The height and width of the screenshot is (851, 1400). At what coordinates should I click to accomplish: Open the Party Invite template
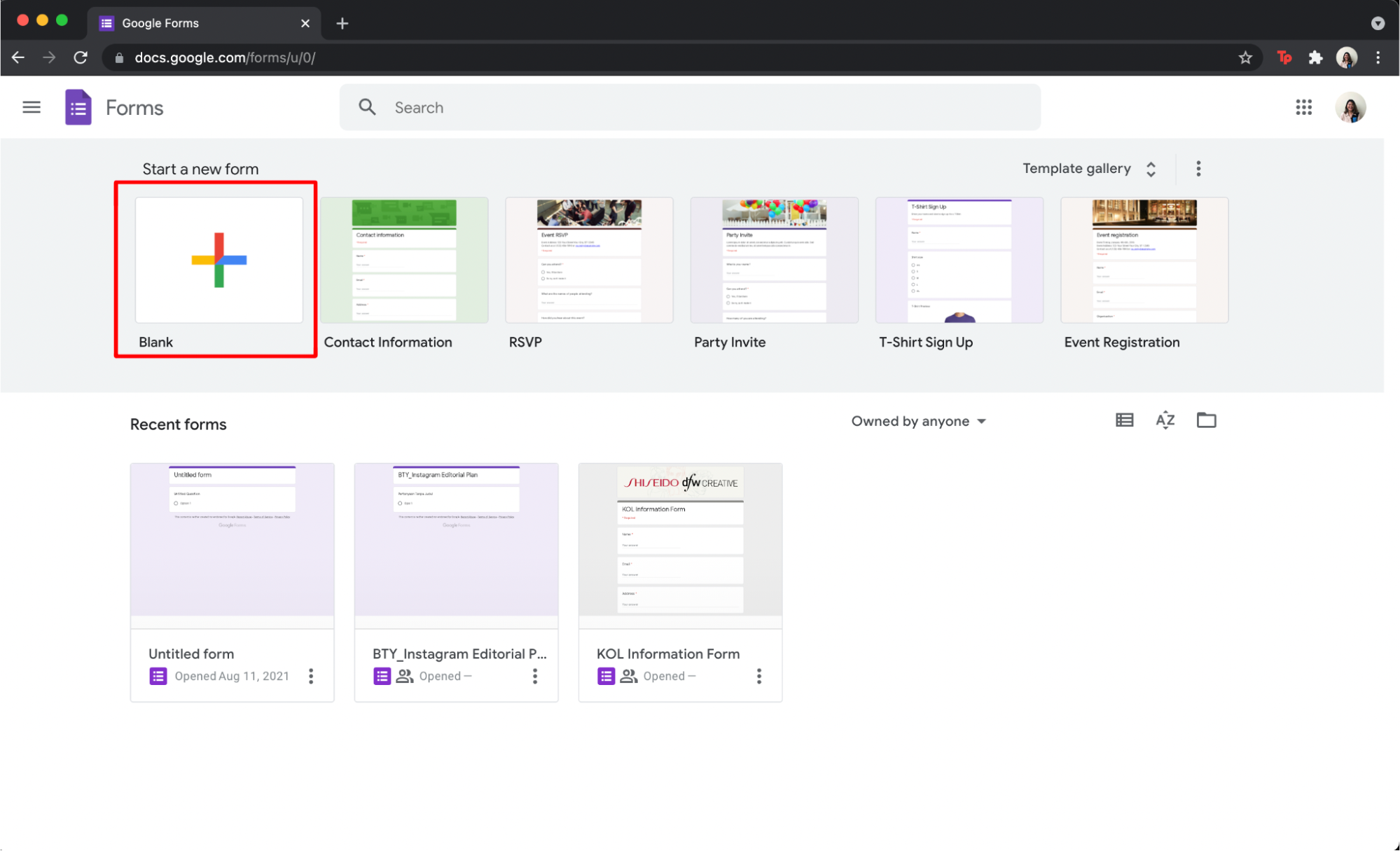point(774,260)
